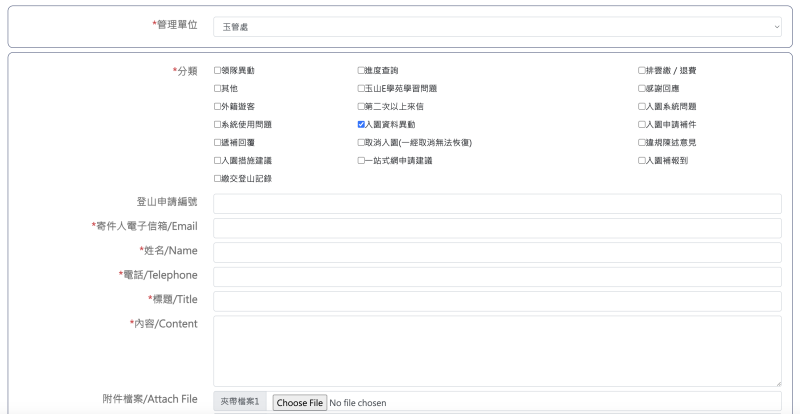Enable the 繳交登山記錄 checkbox

click(218, 178)
